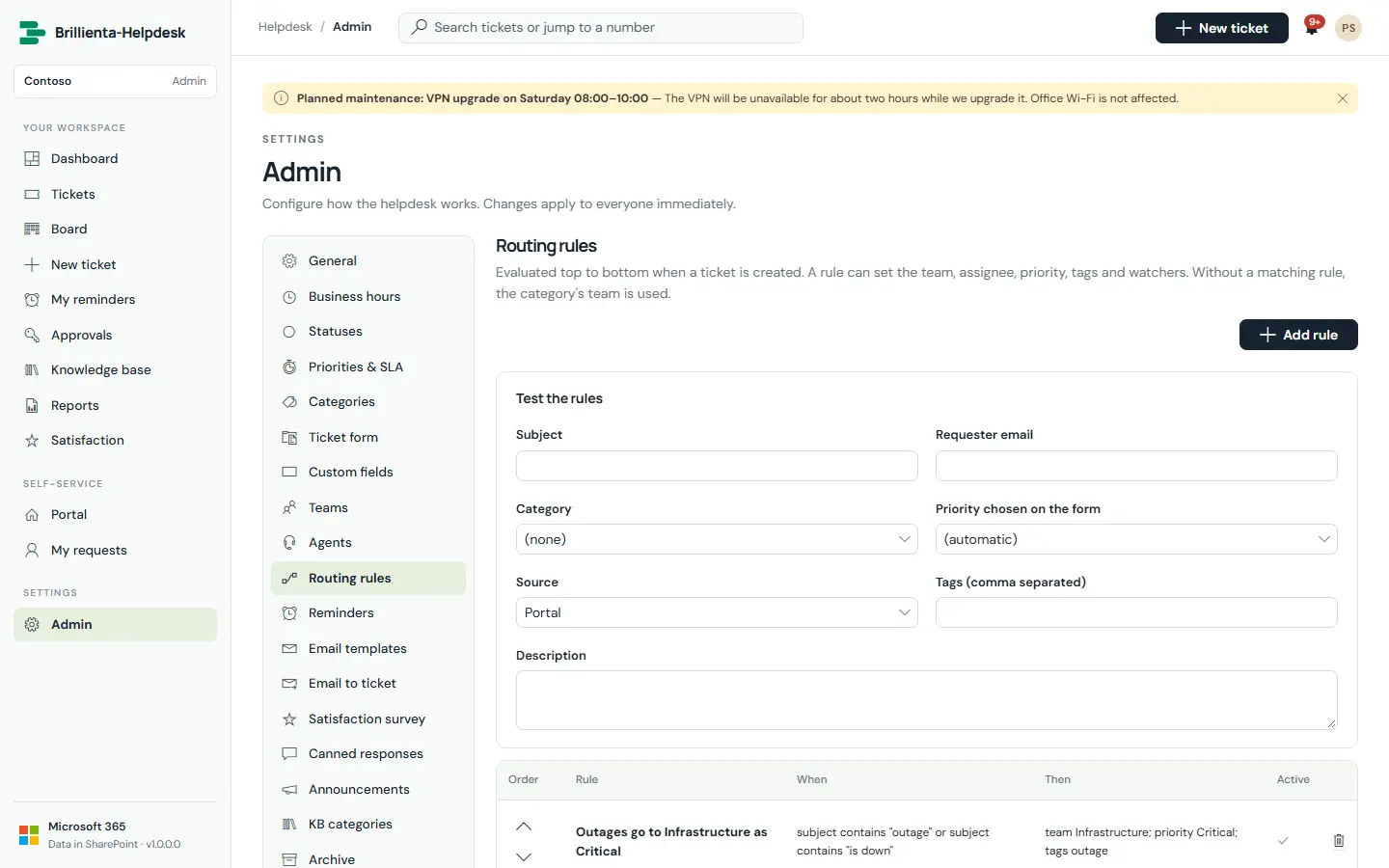Viewport: 1389px width, 868px height.
Task: Click the Brillienta-Helpdesk logo icon
Action: coord(33,33)
